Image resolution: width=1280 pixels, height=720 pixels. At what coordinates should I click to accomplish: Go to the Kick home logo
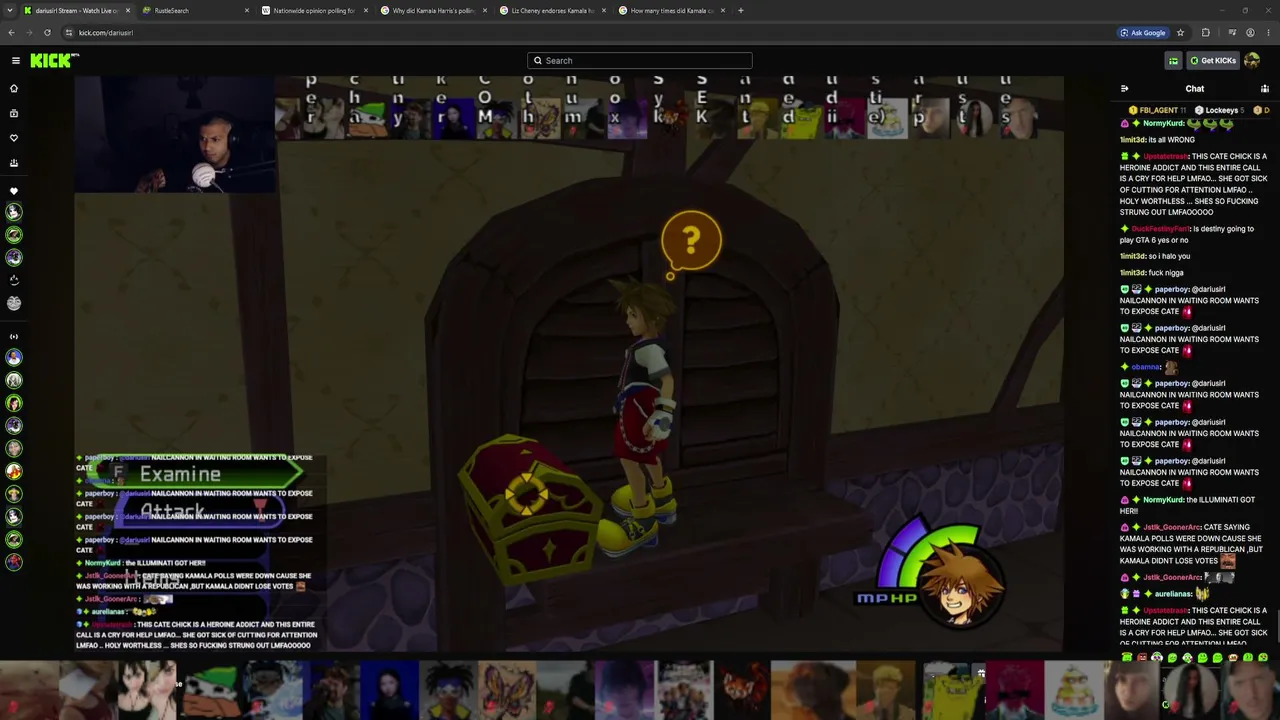[54, 61]
